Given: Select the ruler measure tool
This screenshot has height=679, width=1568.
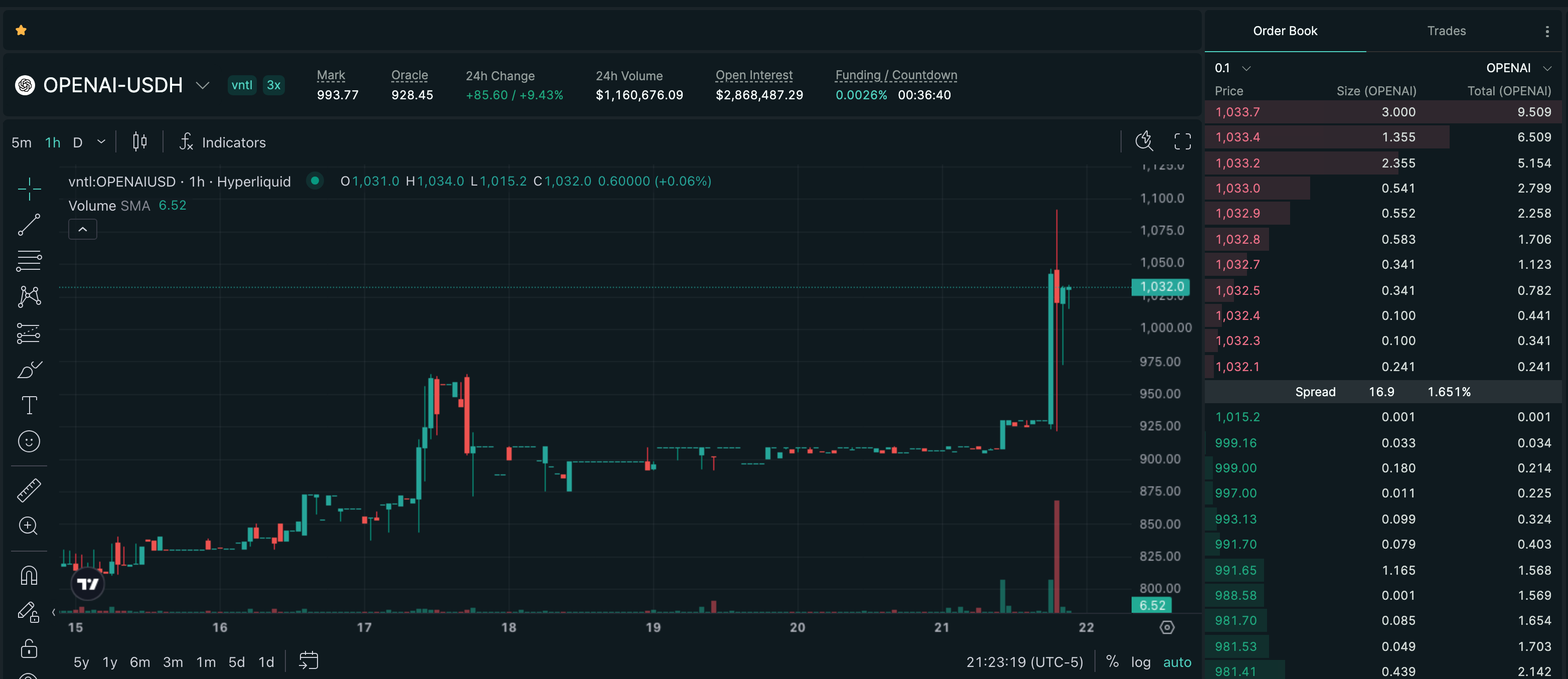Looking at the screenshot, I should [29, 490].
